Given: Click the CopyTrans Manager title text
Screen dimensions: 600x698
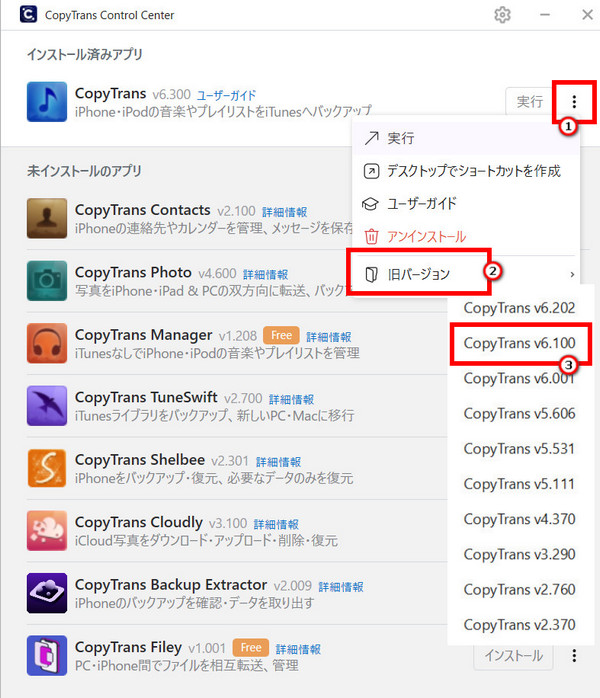Looking at the screenshot, I should tap(143, 335).
